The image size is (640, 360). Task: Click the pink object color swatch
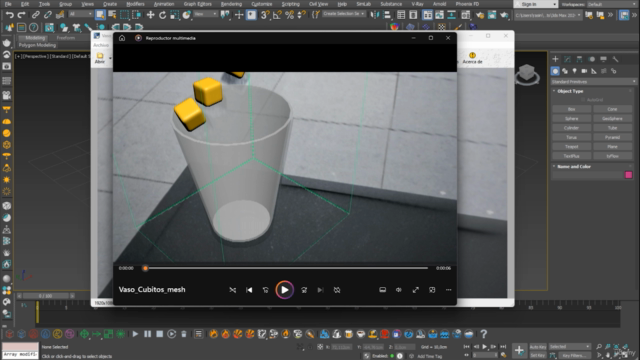point(629,175)
